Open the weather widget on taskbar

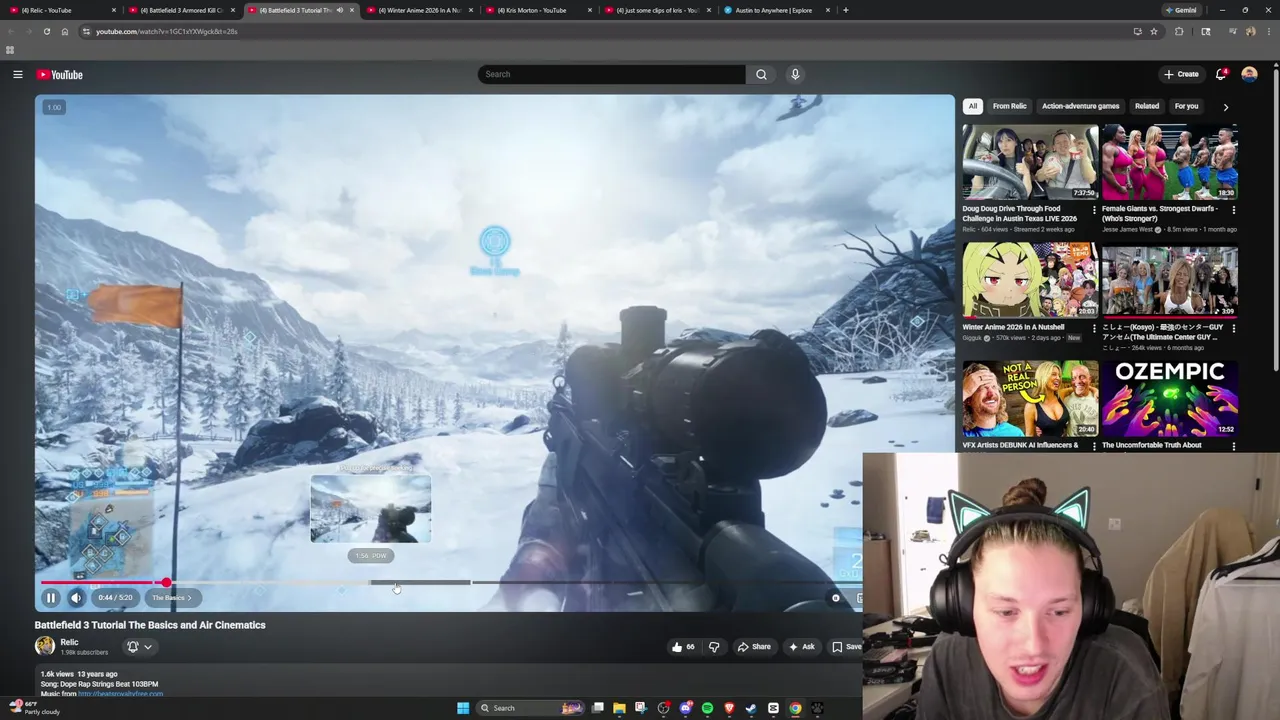pyautogui.click(x=35, y=708)
